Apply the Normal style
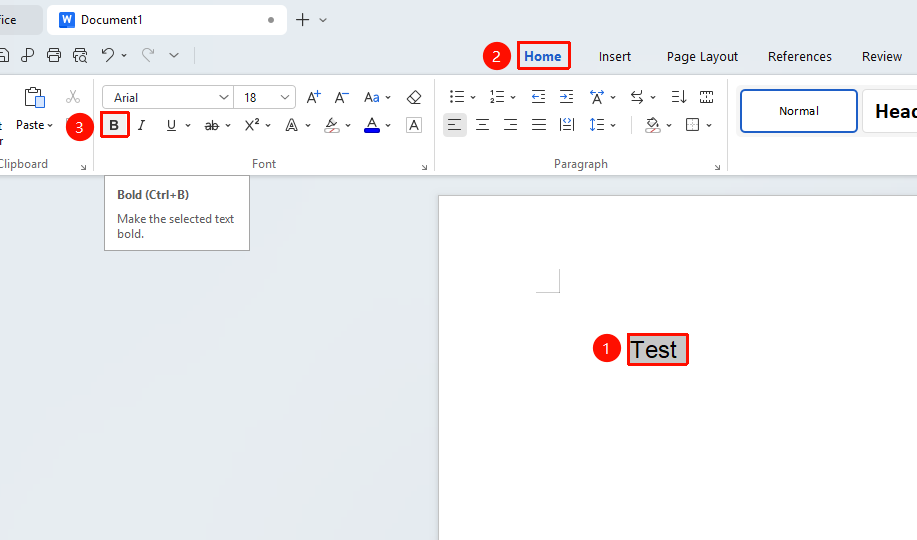The image size is (917, 540). click(x=798, y=111)
